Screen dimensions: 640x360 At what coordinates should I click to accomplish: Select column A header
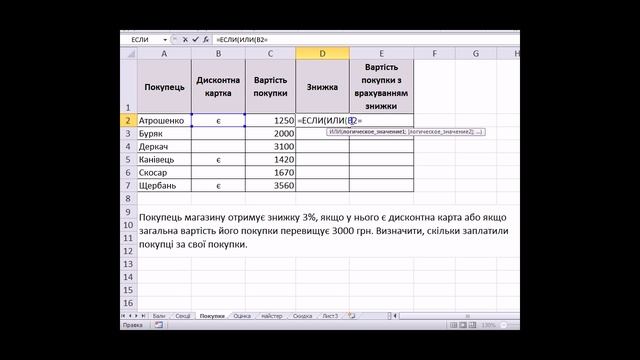(x=164, y=53)
